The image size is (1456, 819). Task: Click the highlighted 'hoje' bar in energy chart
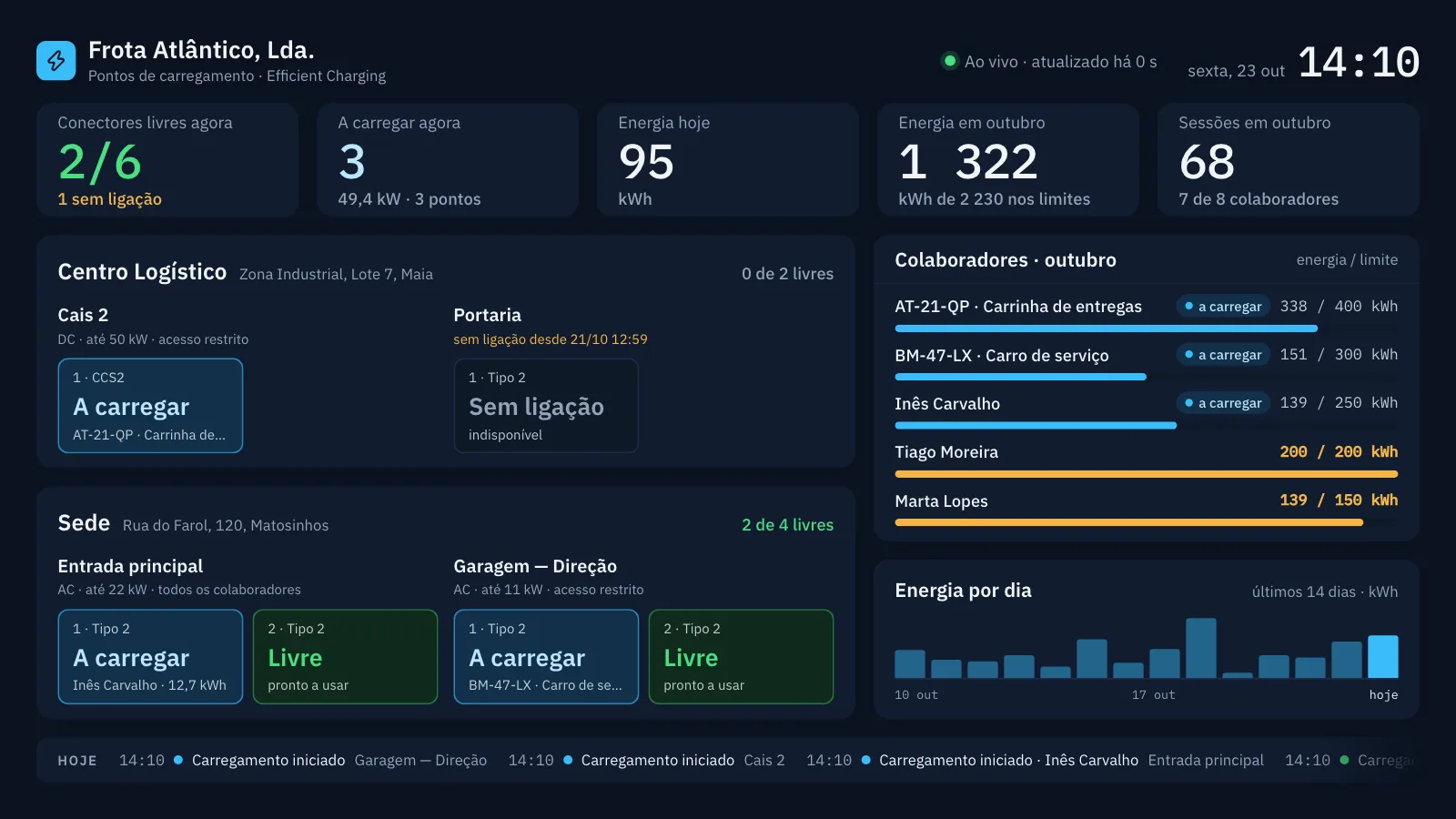tap(1383, 657)
